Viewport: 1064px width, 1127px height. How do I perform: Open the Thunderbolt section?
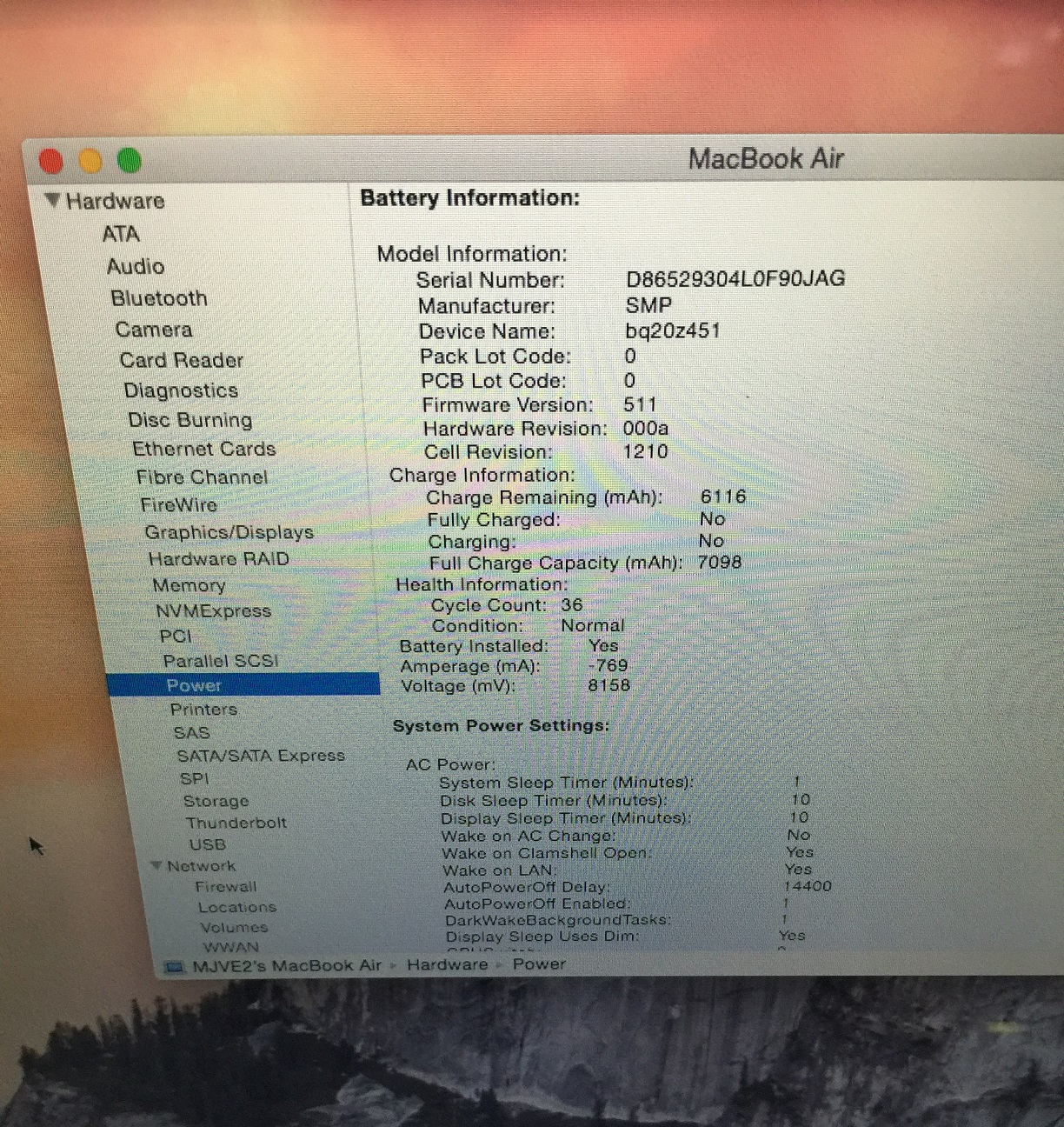pyautogui.click(x=236, y=822)
